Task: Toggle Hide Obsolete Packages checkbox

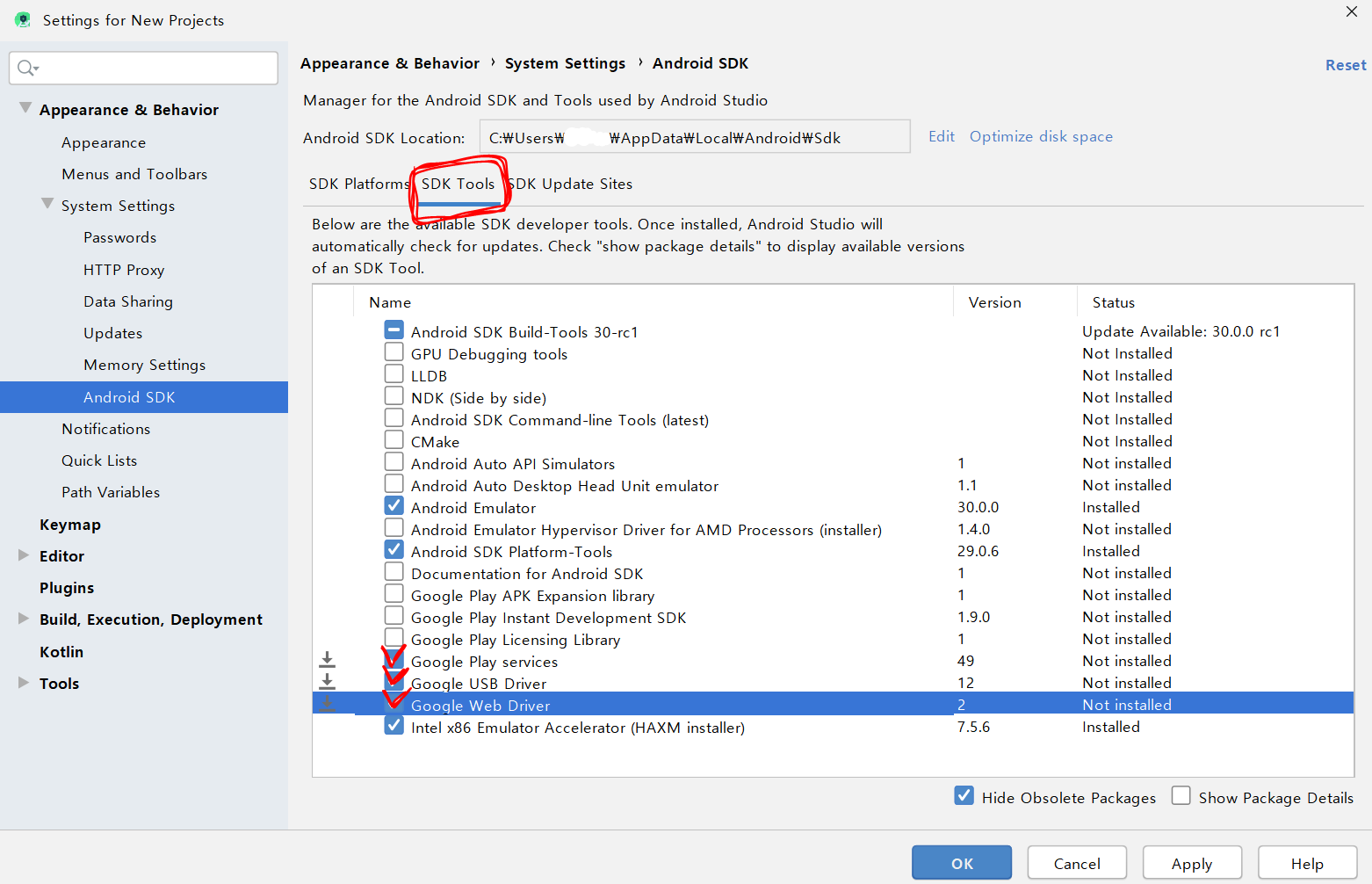Action: pos(964,796)
